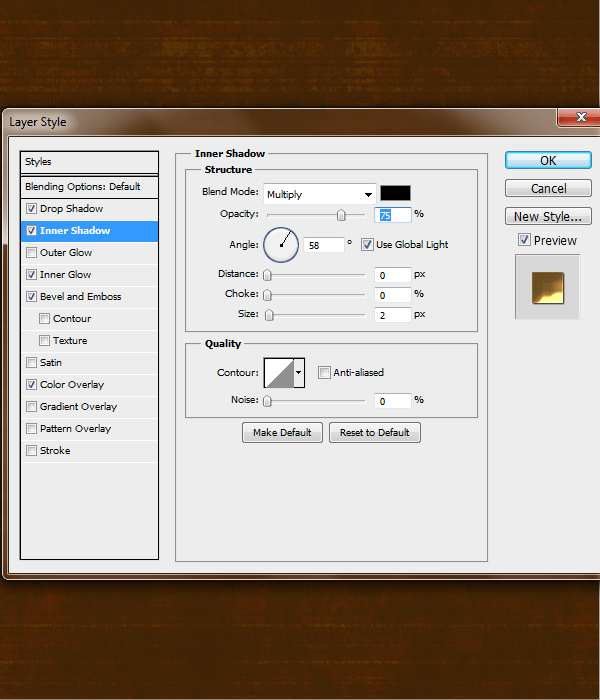The image size is (600, 700).
Task: Enable the Outer Glow checkbox
Action: (31, 253)
